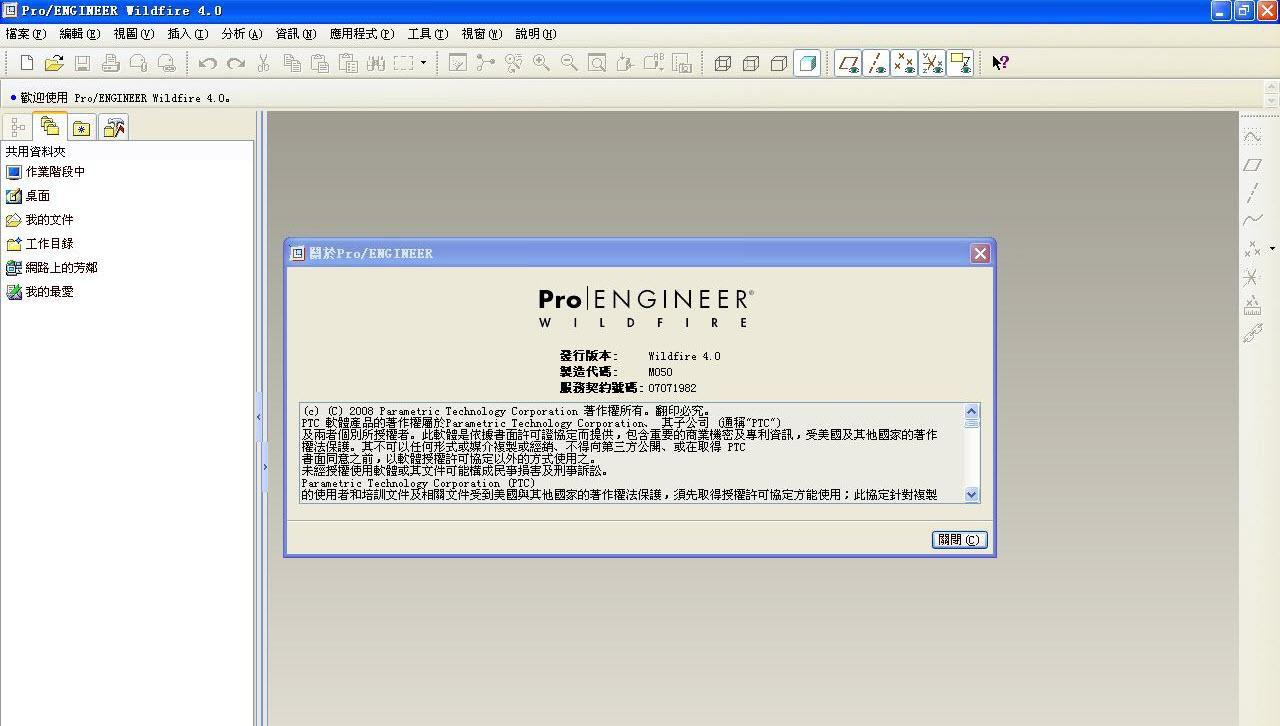Viewport: 1280px width, 726px height.
Task: Select Hidden Line display style icon
Action: [751, 63]
